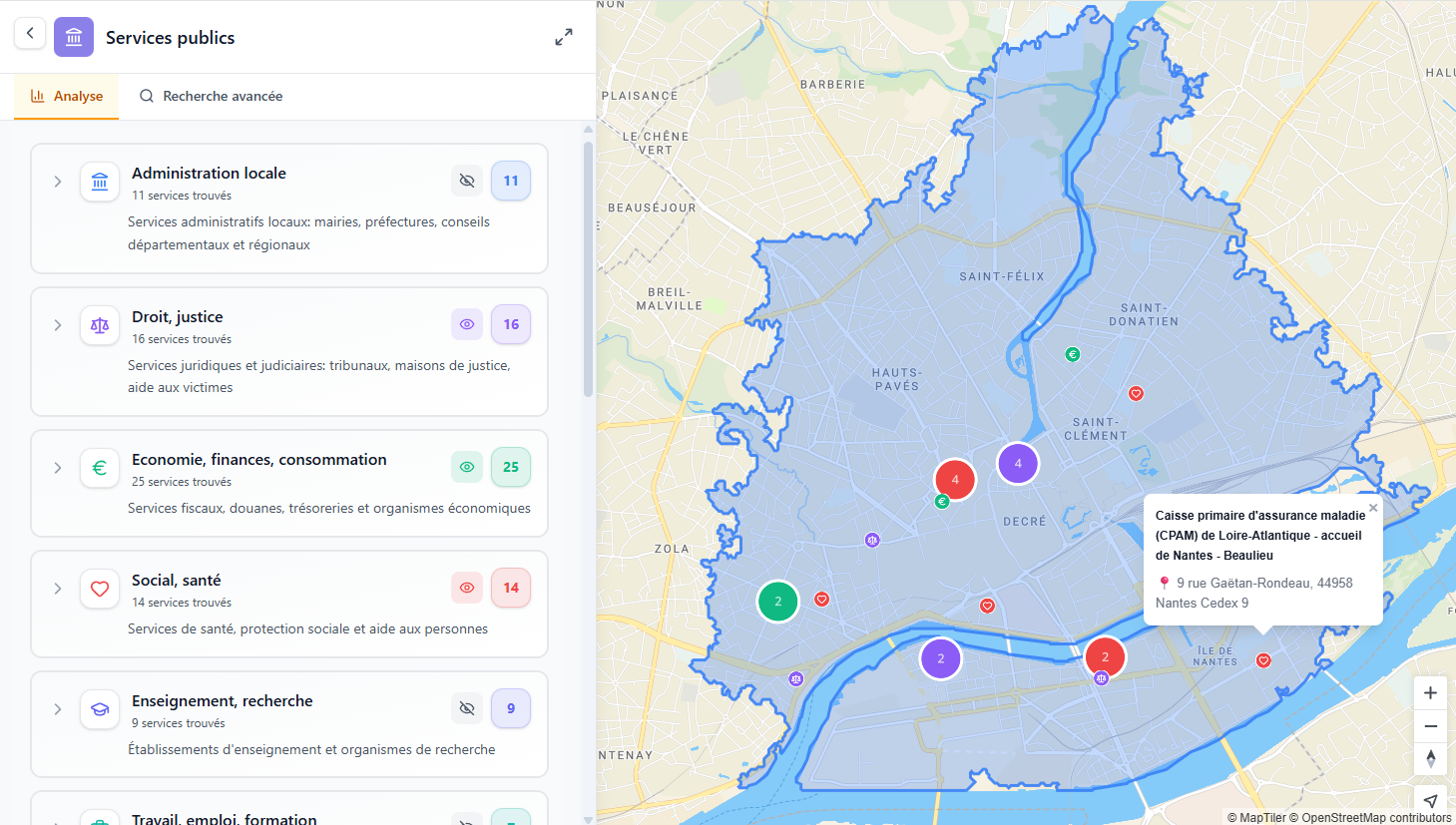The image size is (1456, 825).
Task: Select the Economie, finances euro icon
Action: click(x=99, y=467)
